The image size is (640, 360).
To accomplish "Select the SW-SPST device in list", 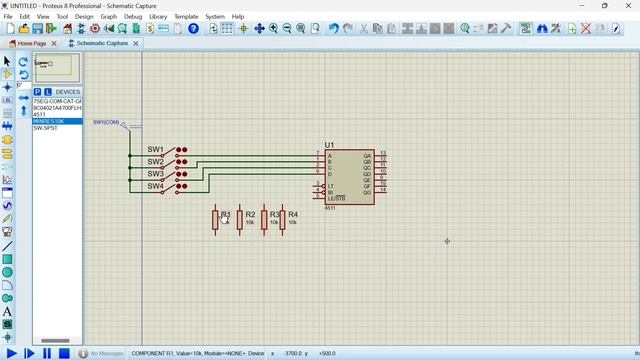I will tap(58, 128).
